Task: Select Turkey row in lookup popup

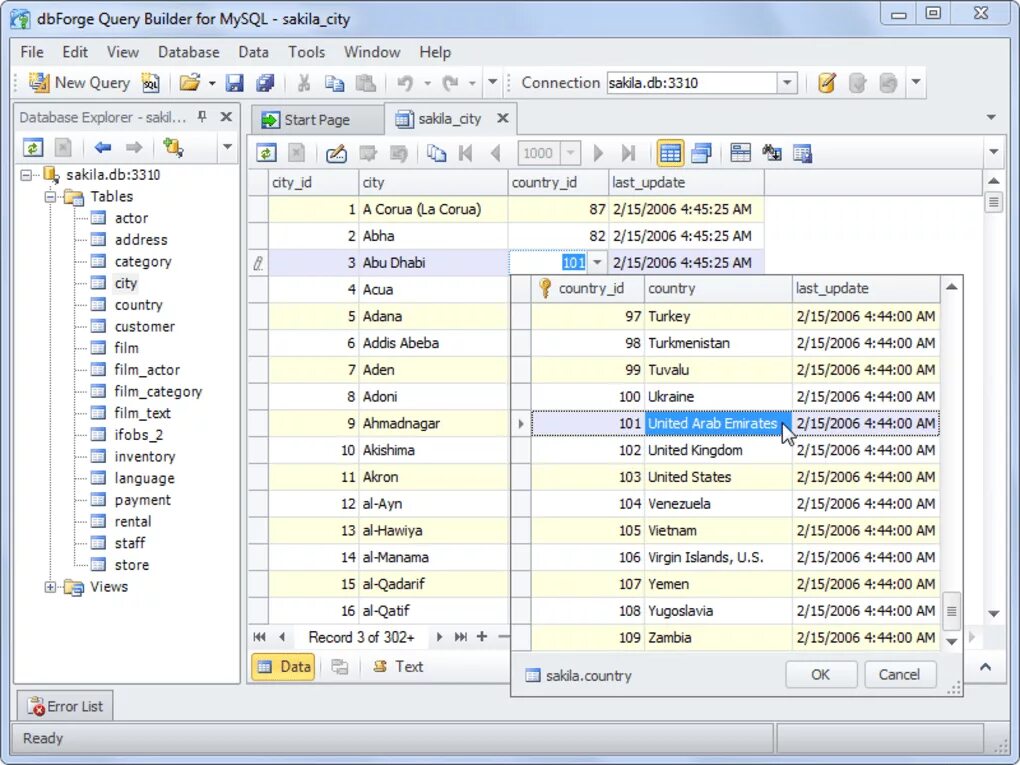Action: [x=735, y=316]
